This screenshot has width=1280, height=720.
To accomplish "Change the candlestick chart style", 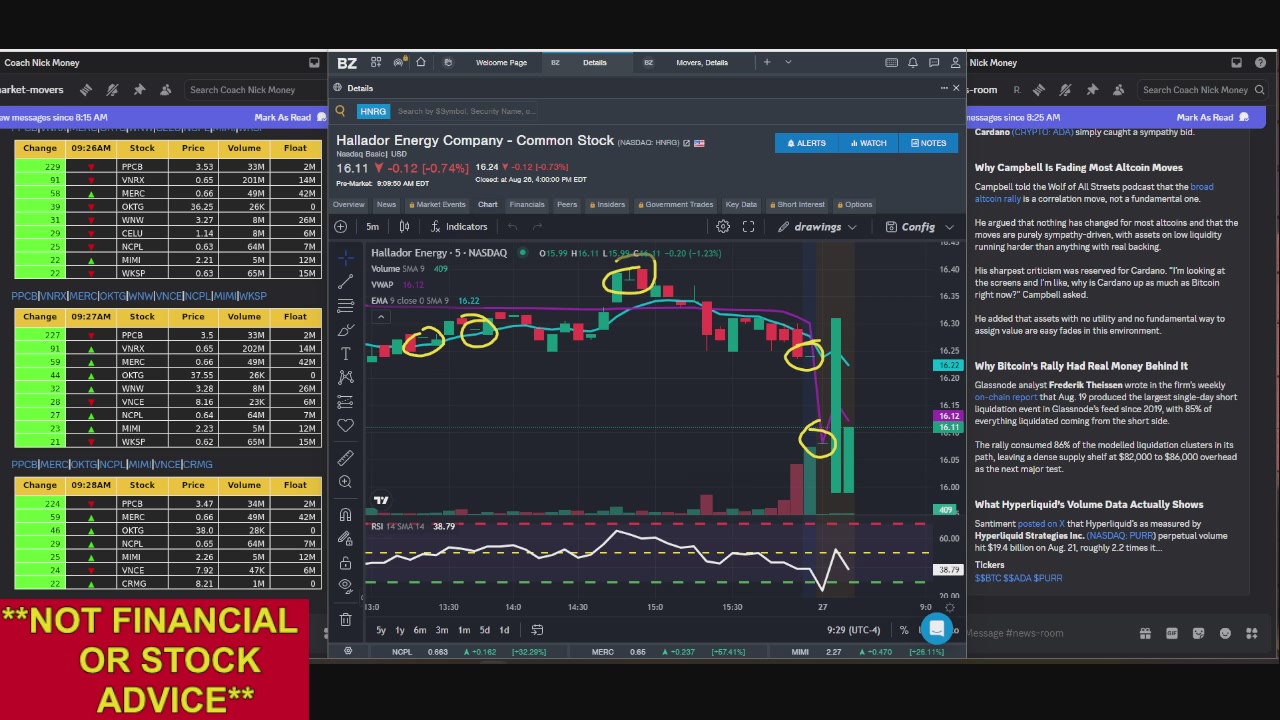I will pyautogui.click(x=404, y=227).
